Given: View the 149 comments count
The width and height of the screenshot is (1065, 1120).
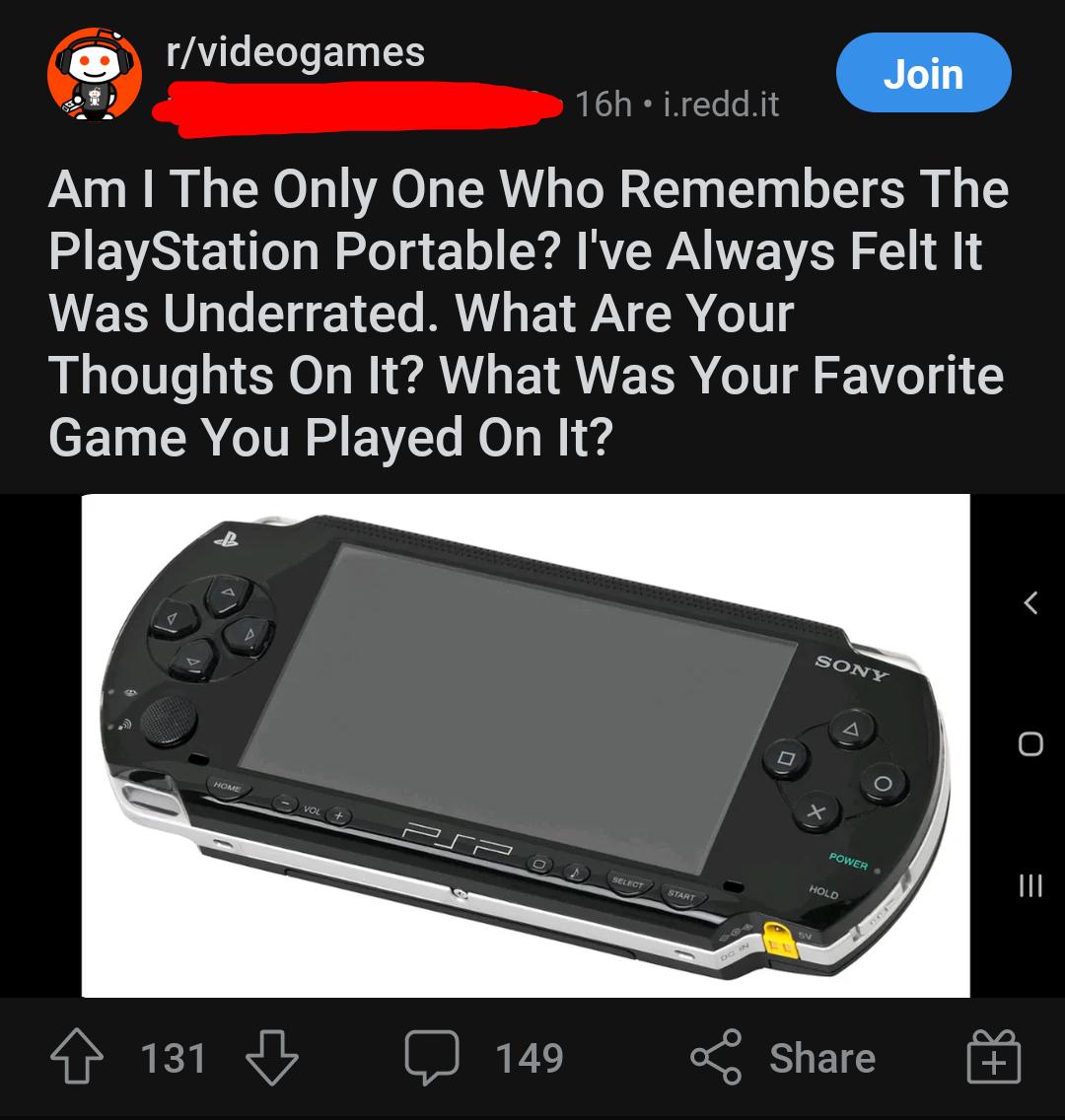Looking at the screenshot, I should tap(530, 1058).
